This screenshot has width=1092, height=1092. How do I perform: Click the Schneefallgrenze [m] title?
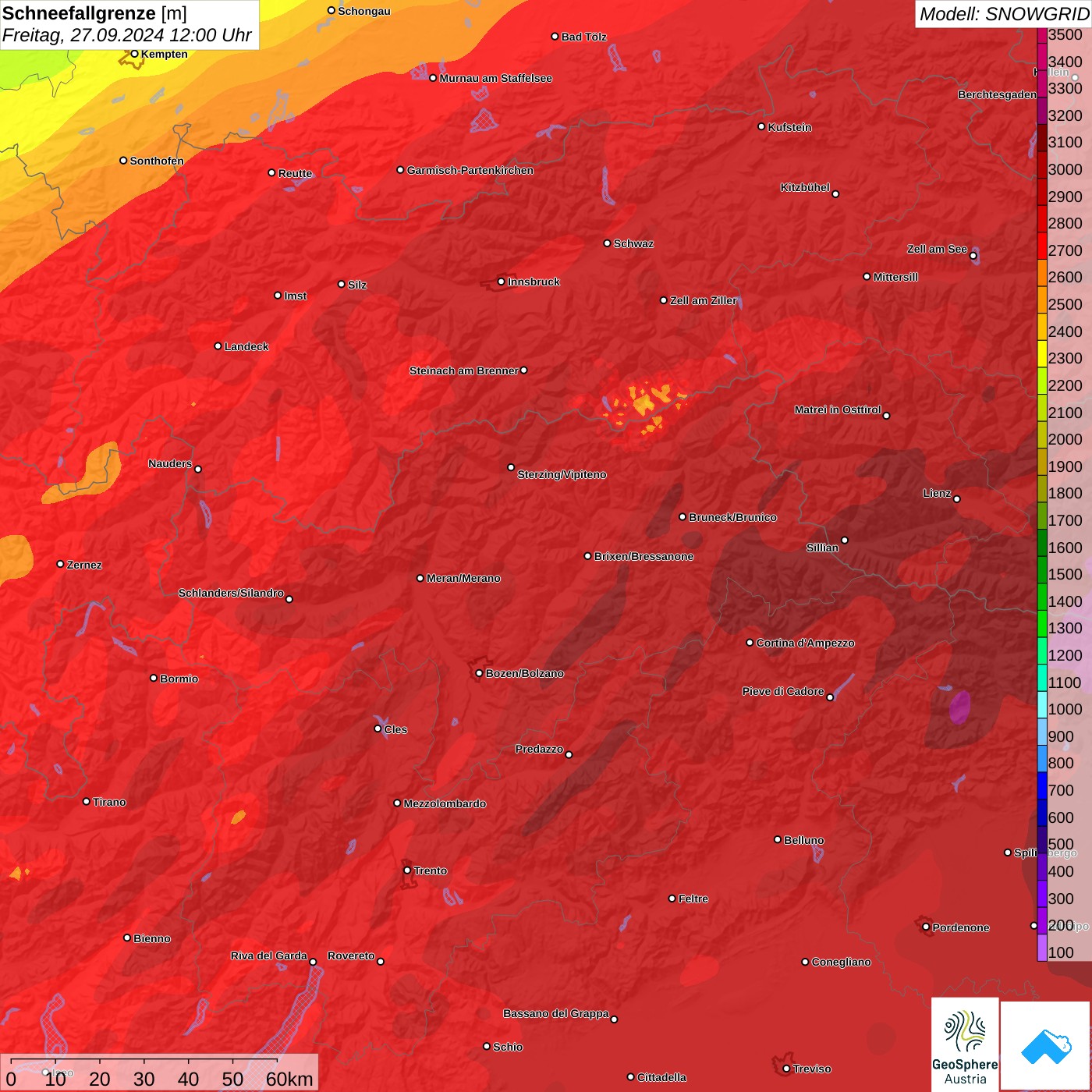94,13
